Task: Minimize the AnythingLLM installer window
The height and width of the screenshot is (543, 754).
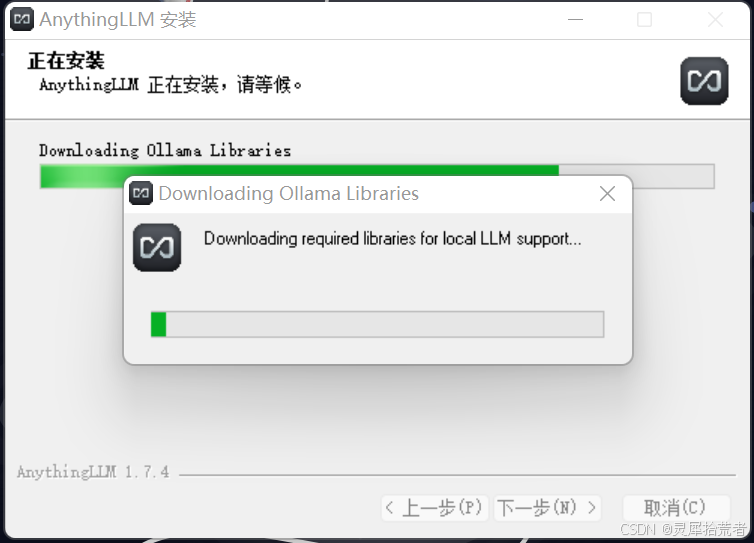Action: pyautogui.click(x=575, y=20)
